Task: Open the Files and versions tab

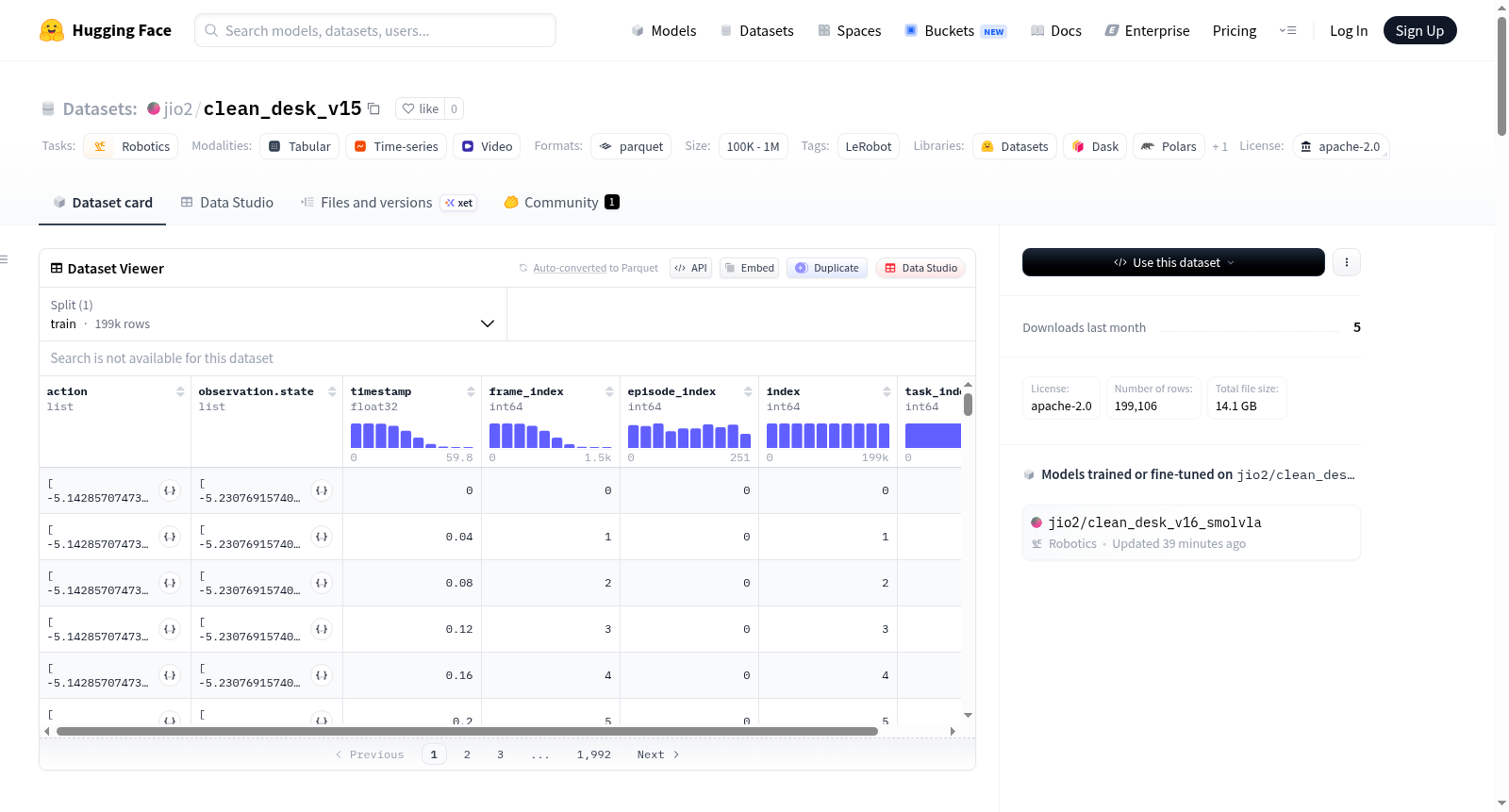Action: click(x=389, y=202)
